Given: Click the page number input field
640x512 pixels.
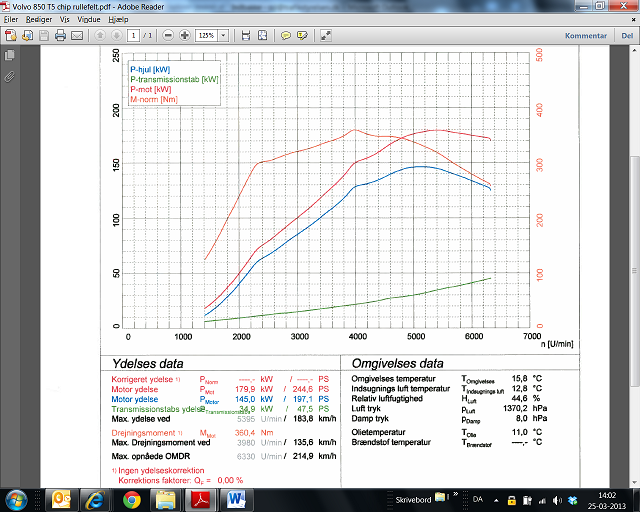Looking at the screenshot, I should pyautogui.click(x=133, y=36).
